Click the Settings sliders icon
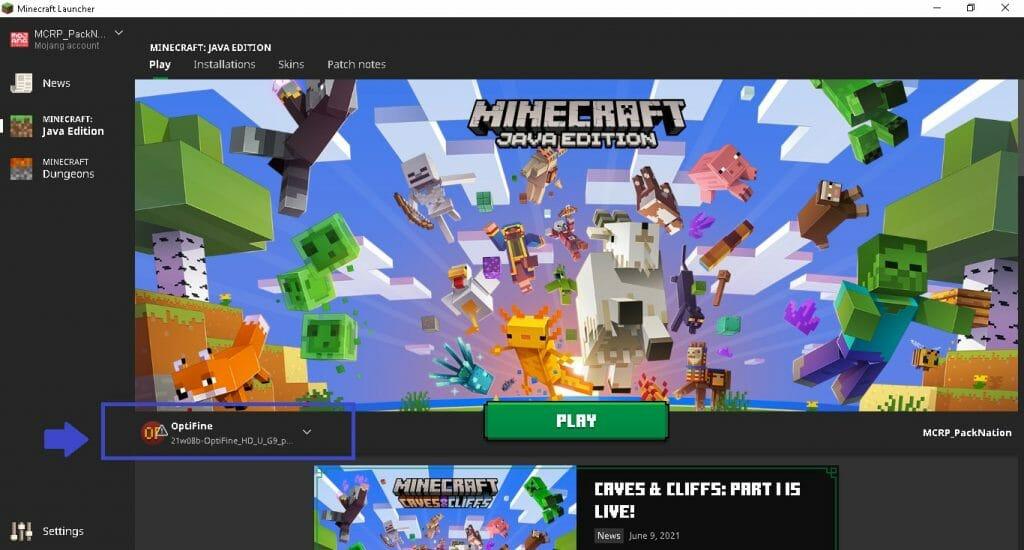 (x=21, y=531)
